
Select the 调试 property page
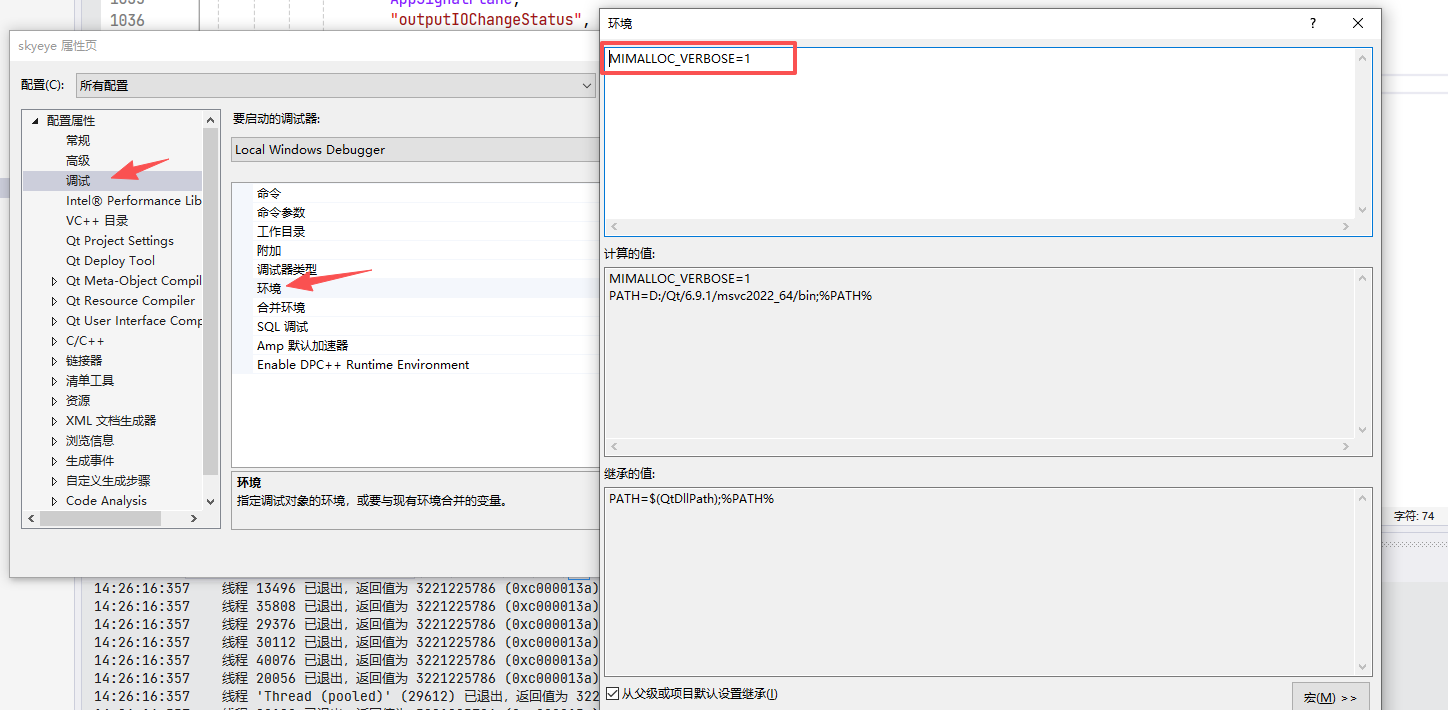pyautogui.click(x=78, y=180)
